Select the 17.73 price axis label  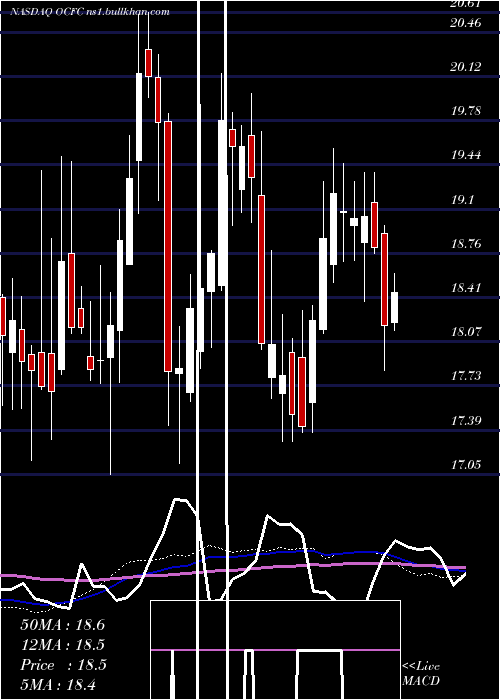pyautogui.click(x=466, y=376)
